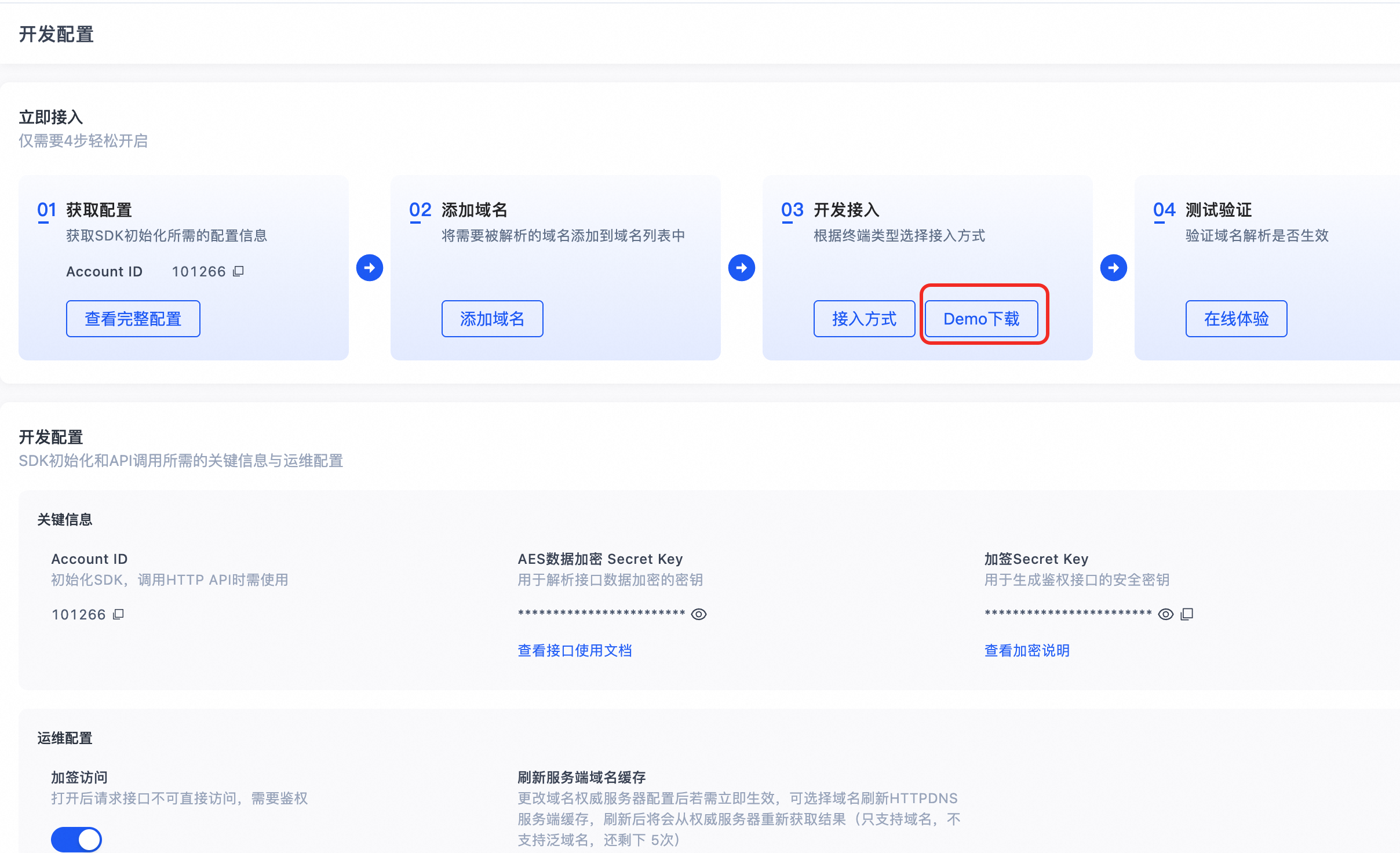Open the access method button

[x=864, y=319]
